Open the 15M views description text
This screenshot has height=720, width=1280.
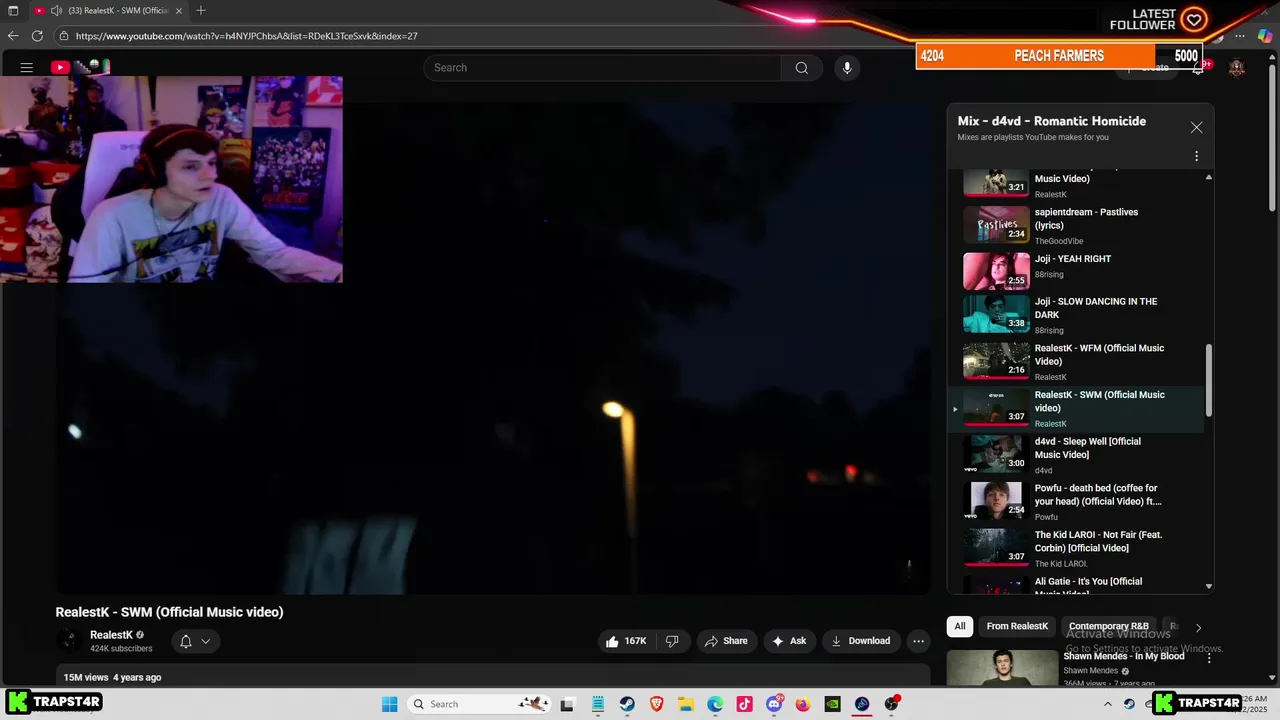112,677
